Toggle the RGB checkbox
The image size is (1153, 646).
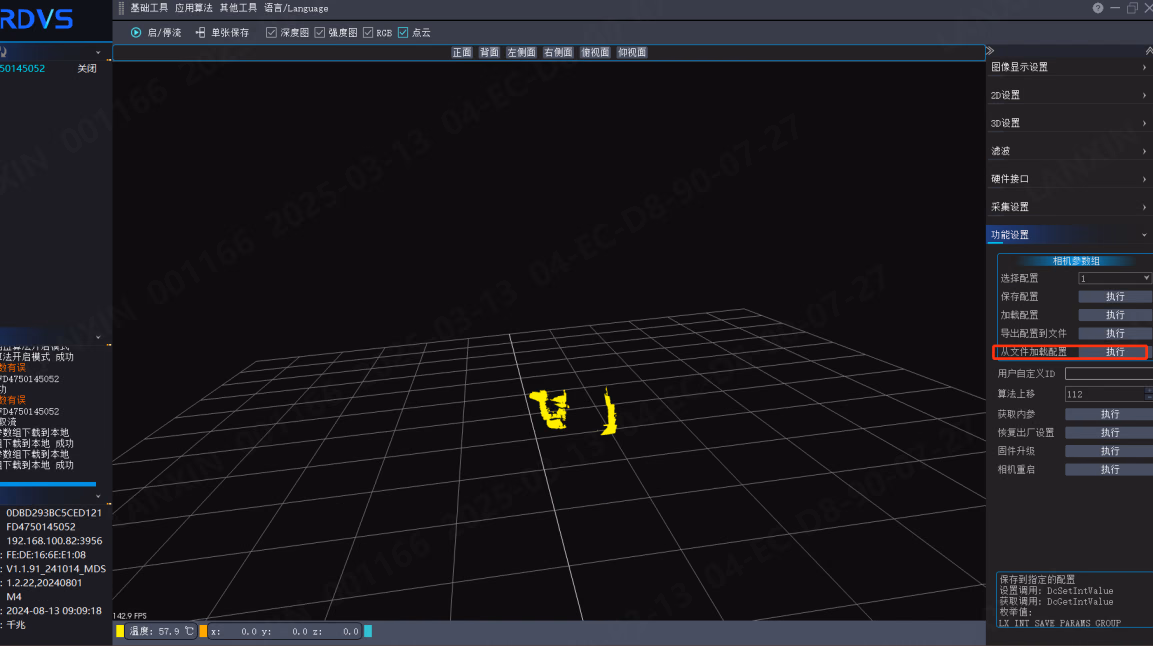(368, 32)
